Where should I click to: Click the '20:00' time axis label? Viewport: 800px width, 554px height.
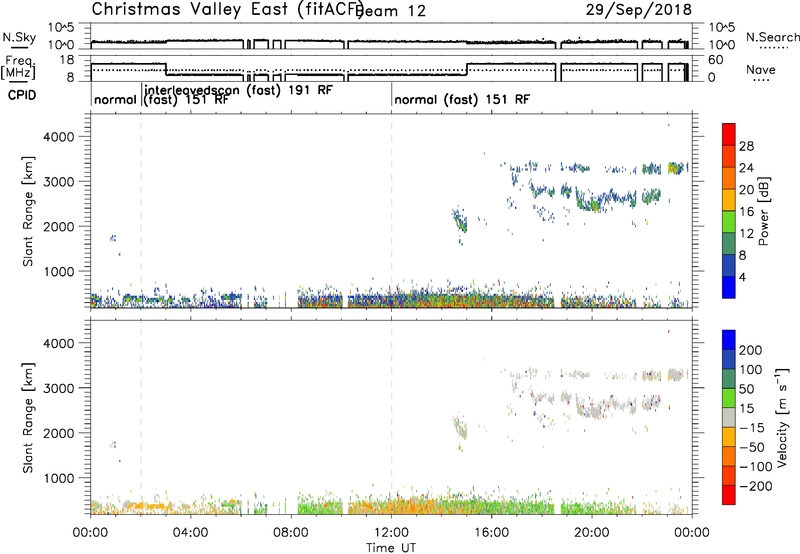(x=591, y=533)
